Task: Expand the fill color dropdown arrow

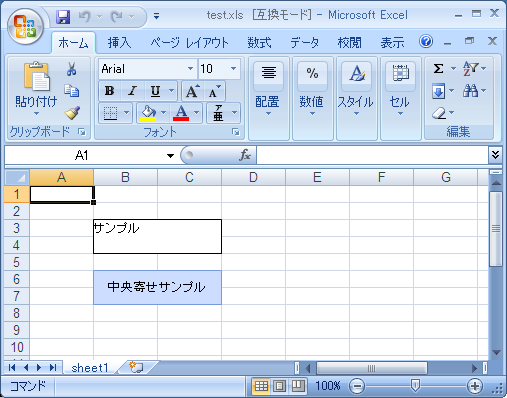Action: point(164,113)
